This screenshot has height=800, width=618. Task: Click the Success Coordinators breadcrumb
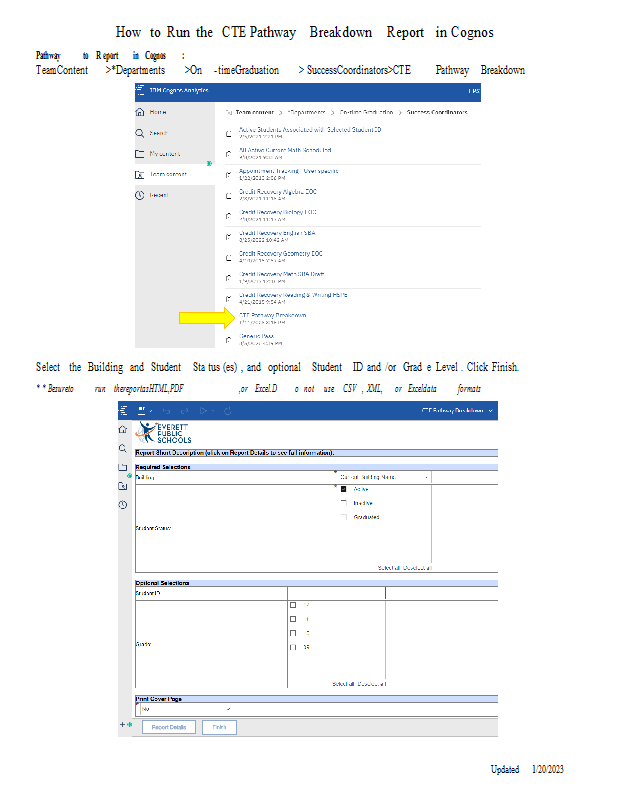pyautogui.click(x=437, y=112)
